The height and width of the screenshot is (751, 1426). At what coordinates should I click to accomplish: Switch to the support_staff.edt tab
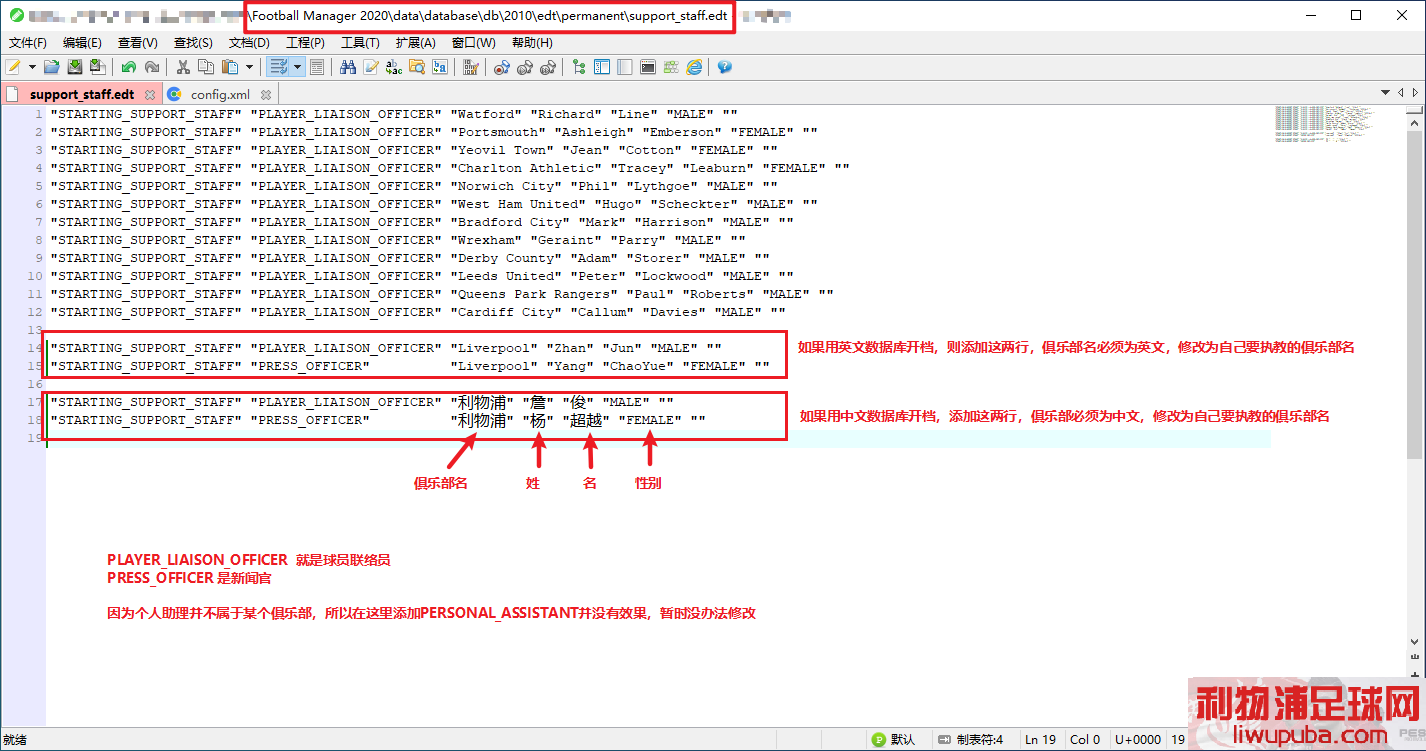pos(82,94)
